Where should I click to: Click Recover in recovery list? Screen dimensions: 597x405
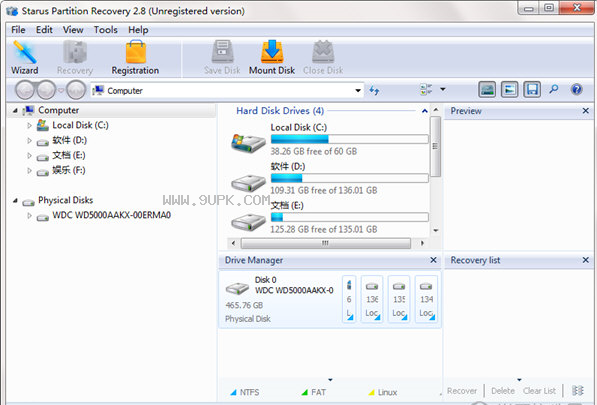coord(462,391)
